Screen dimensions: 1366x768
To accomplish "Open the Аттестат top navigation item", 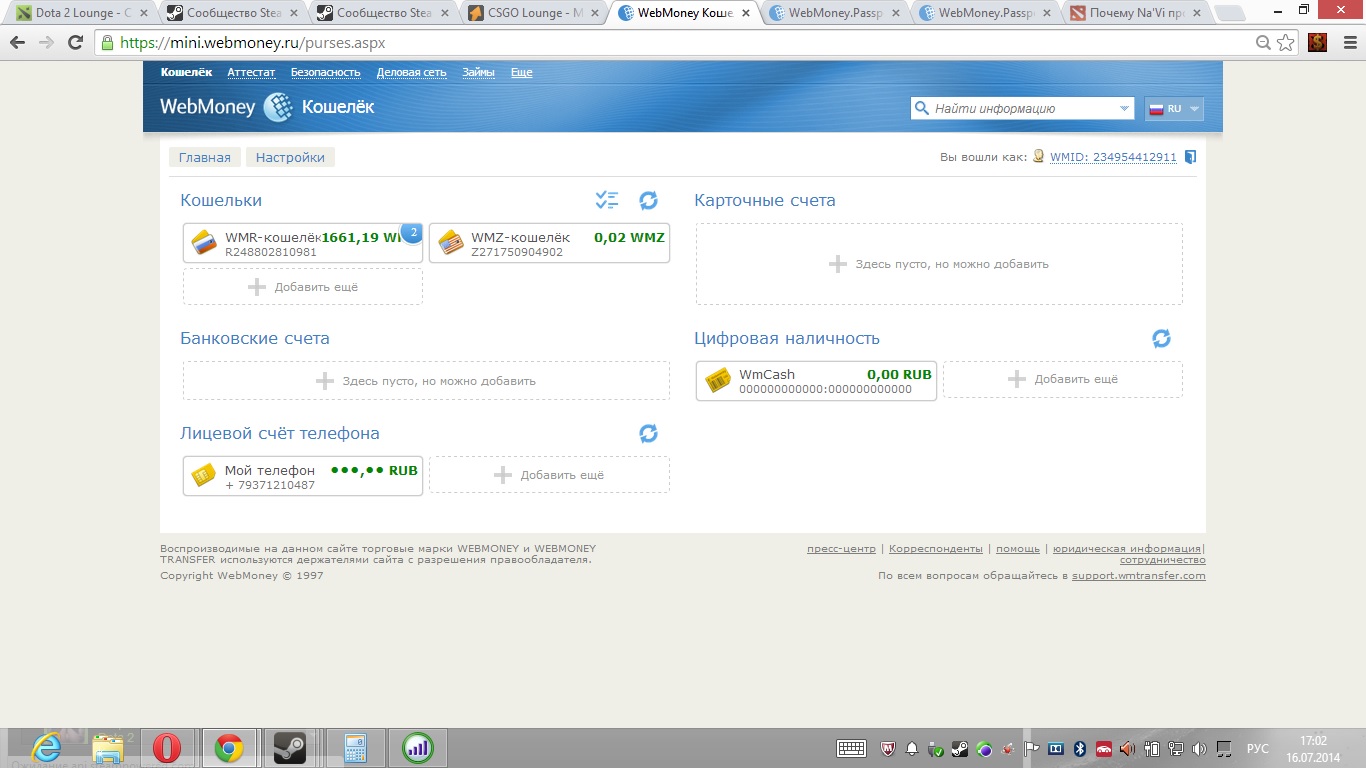I will [251, 72].
